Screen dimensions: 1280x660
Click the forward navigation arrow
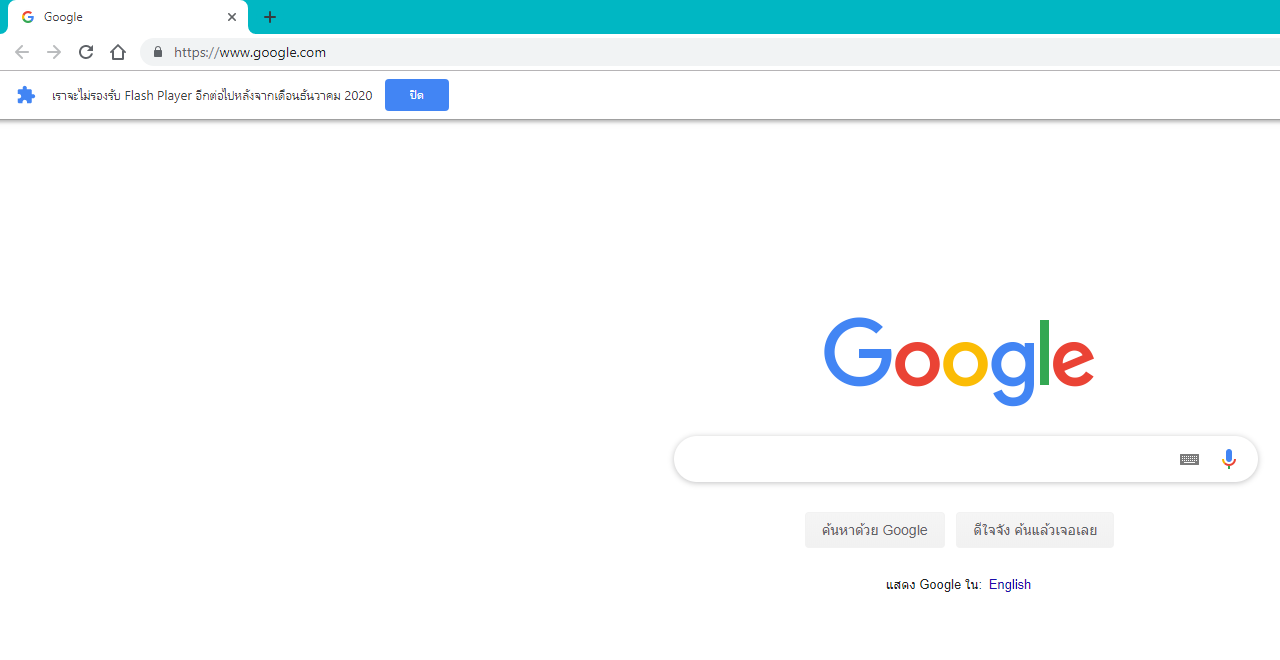point(54,52)
